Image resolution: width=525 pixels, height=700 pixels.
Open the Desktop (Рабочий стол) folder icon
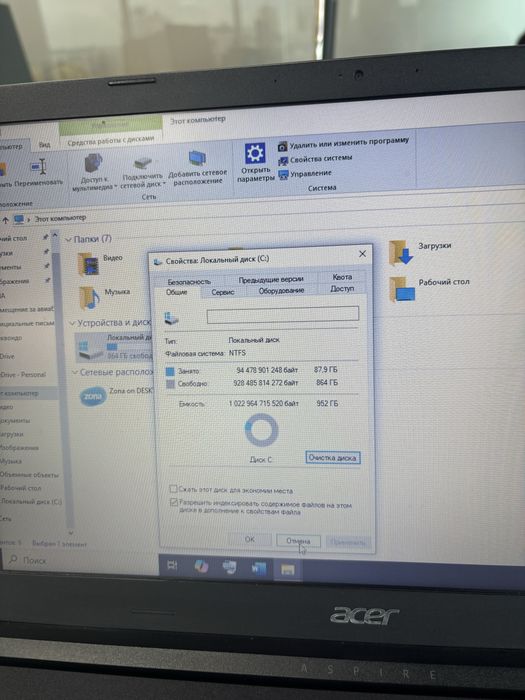coord(401,289)
